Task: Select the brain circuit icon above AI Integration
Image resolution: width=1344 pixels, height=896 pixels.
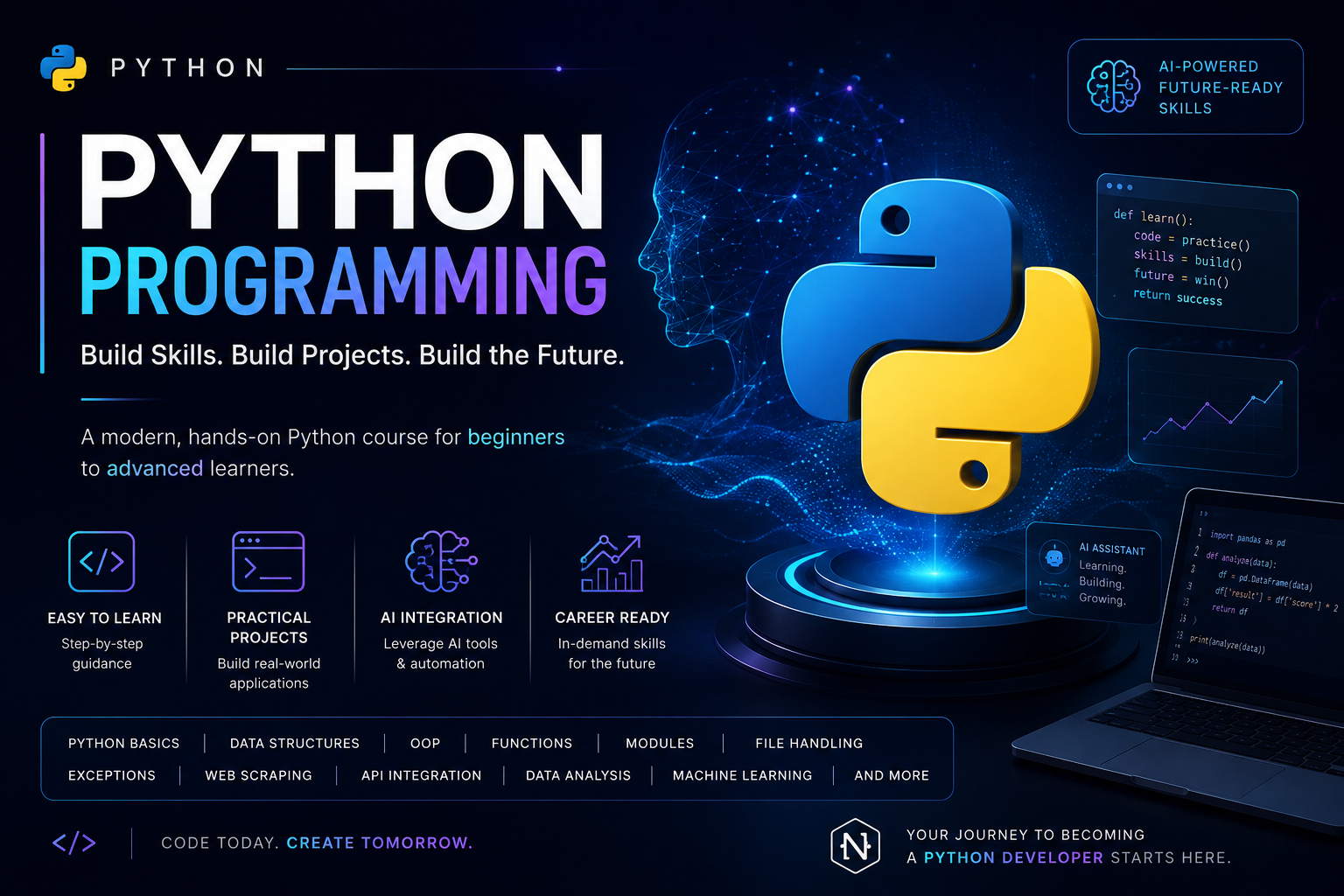Action: point(441,562)
